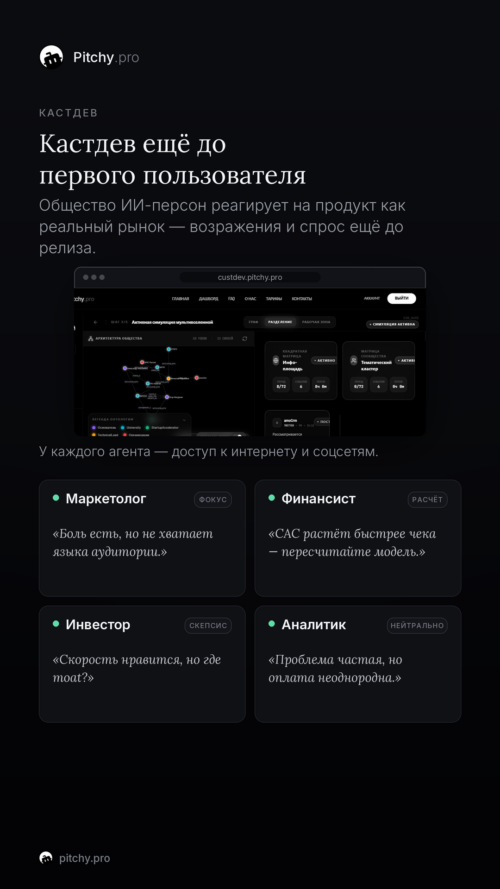The image size is (500, 889).
Task: Click the ФОКУС tag on Маркетолог card
Action: [x=213, y=499]
